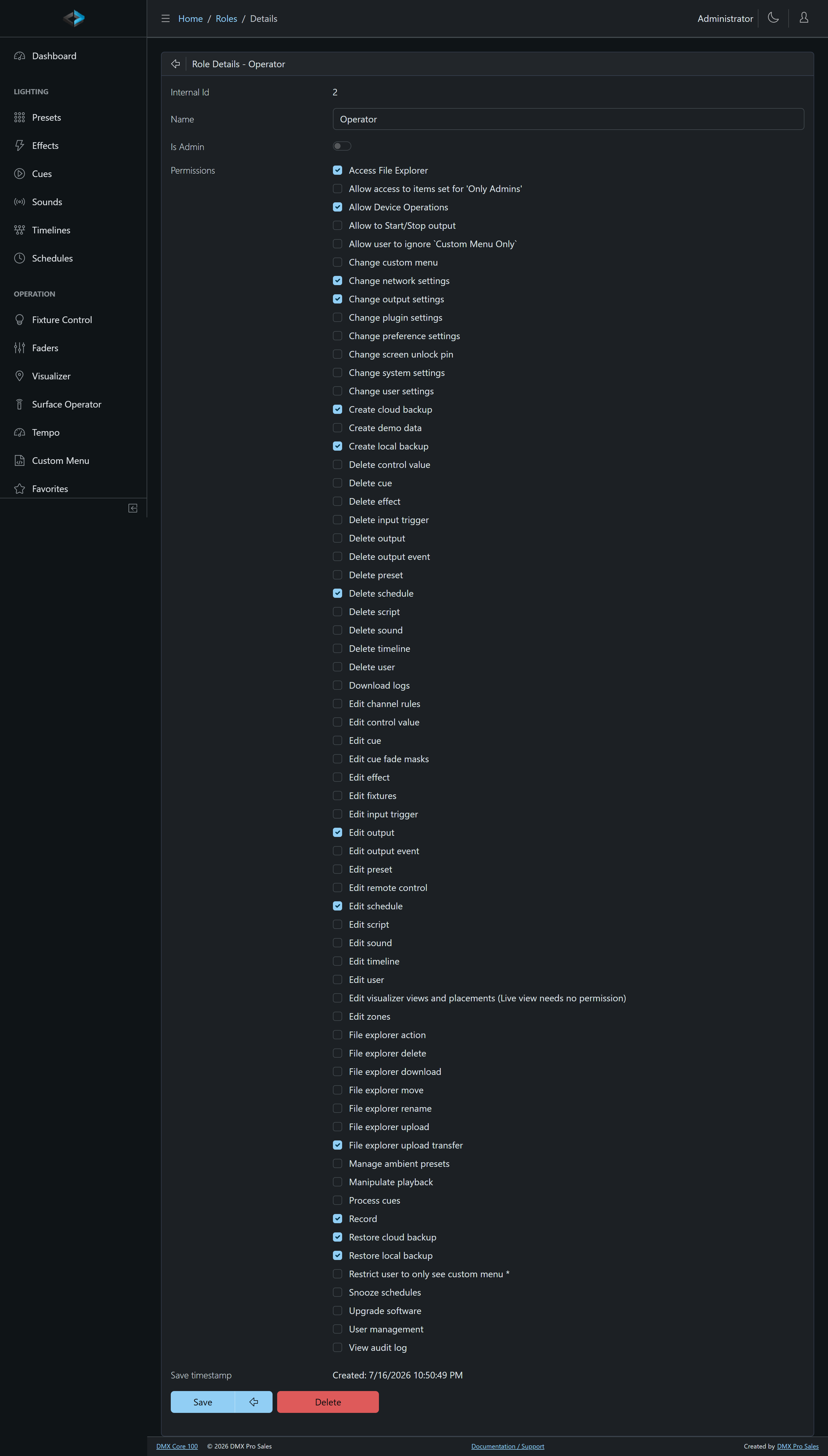The width and height of the screenshot is (828, 1456).
Task: Check Delete cue permission
Action: (337, 483)
